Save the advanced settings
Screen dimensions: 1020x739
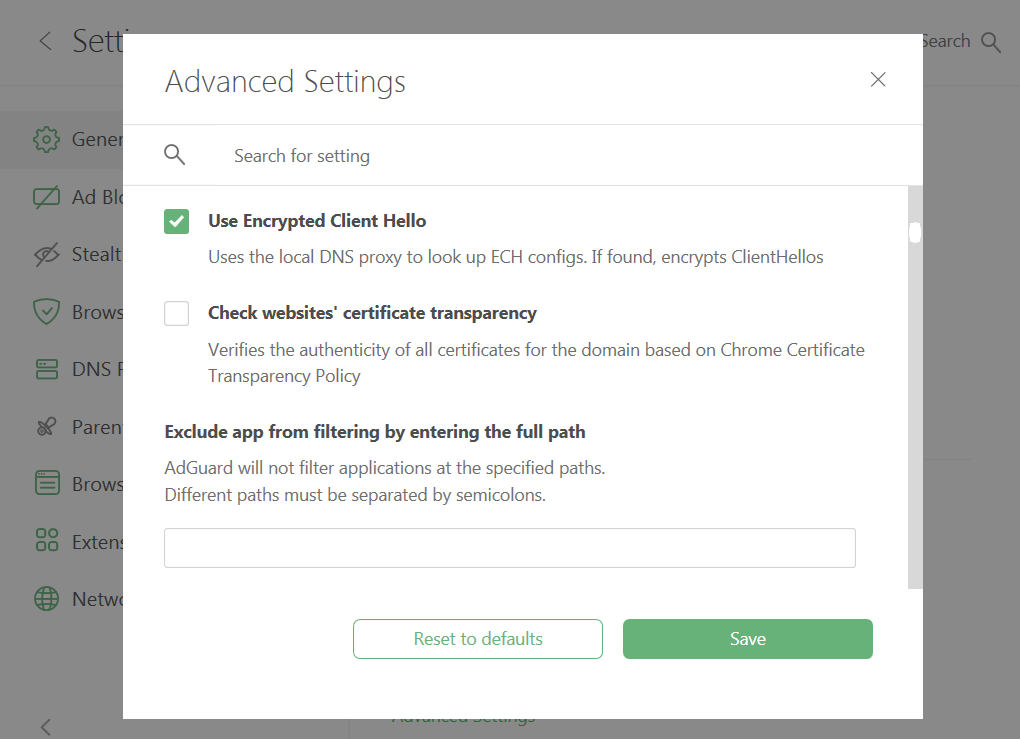click(747, 639)
